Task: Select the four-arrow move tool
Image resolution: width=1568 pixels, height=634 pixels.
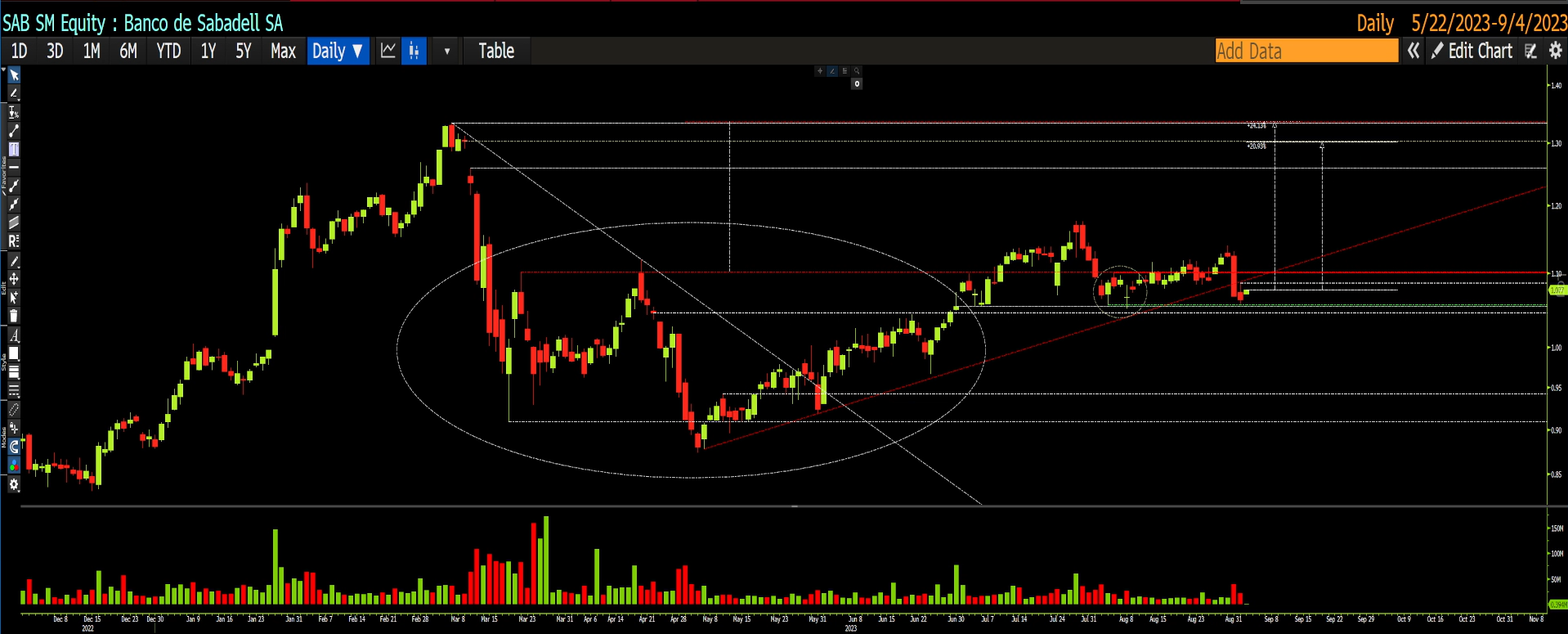Action: (x=14, y=279)
